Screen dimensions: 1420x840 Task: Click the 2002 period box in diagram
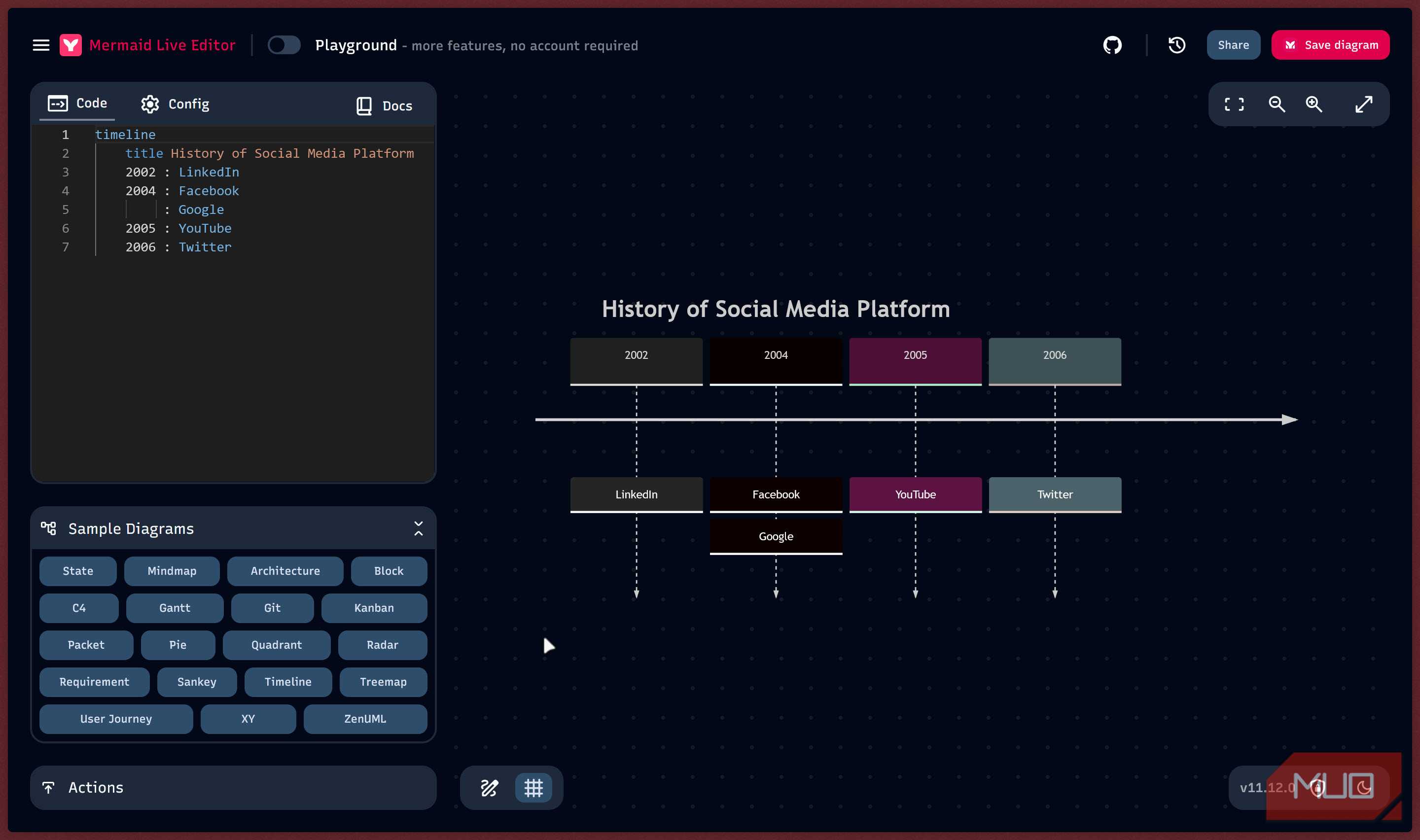pos(636,362)
